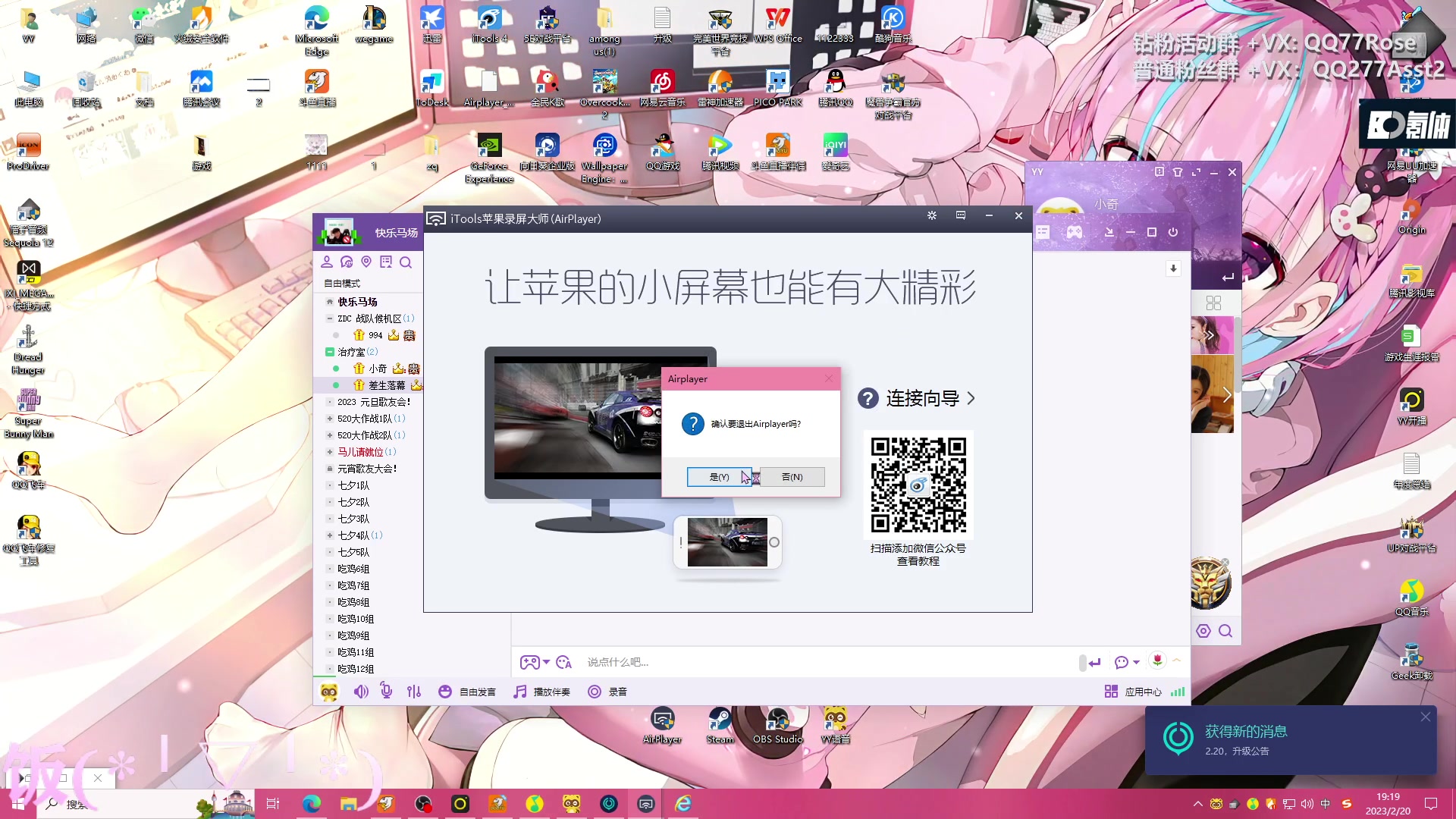1456x819 pixels.
Task: Click the speaker volume icon in YY bottom bar
Action: point(361,692)
